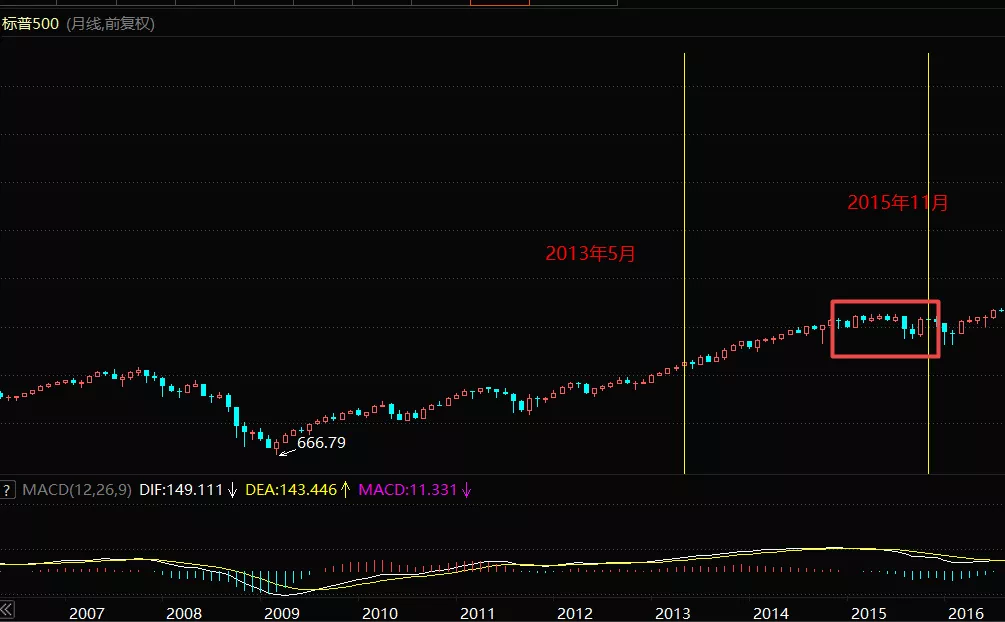This screenshot has width=1005, height=622.
Task: Select the 2010 label on the time axis
Action: click(380, 614)
